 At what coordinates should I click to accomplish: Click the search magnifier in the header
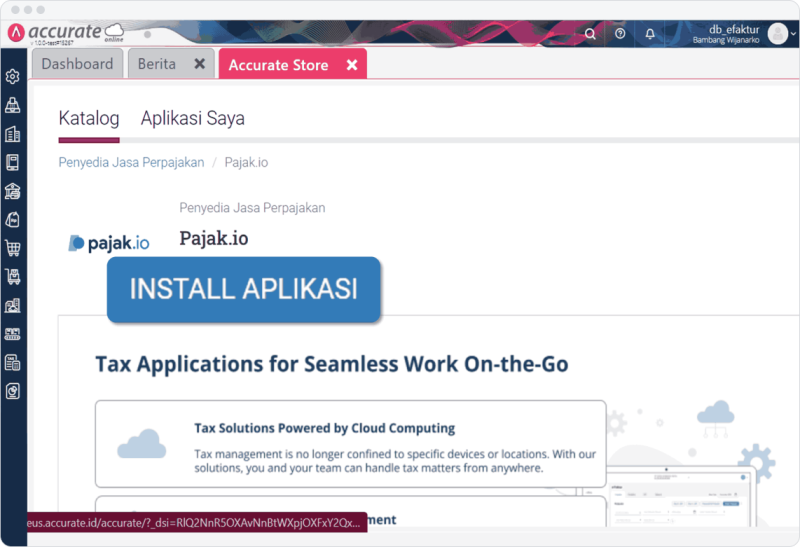590,34
